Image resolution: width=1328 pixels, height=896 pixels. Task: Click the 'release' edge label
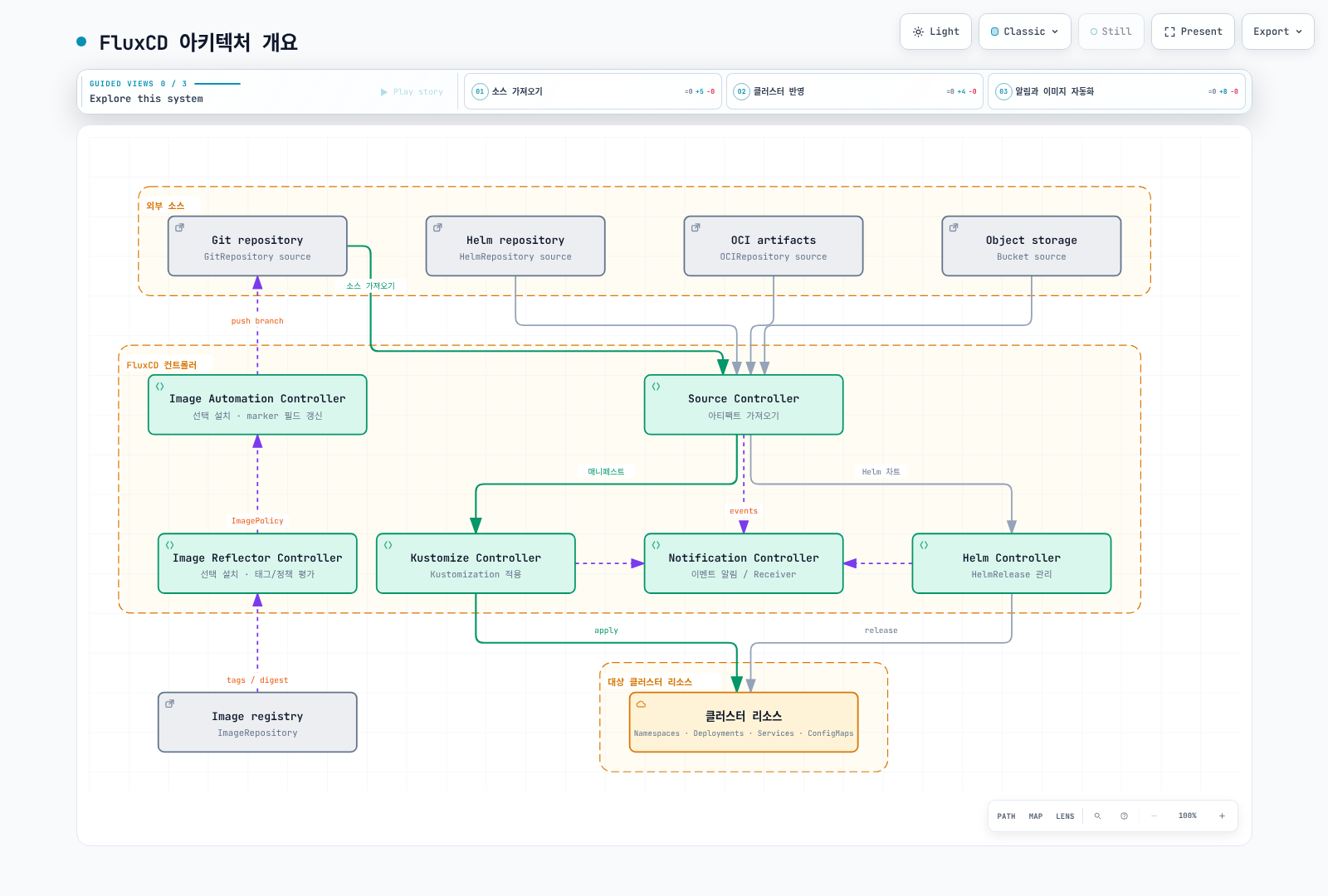881,631
